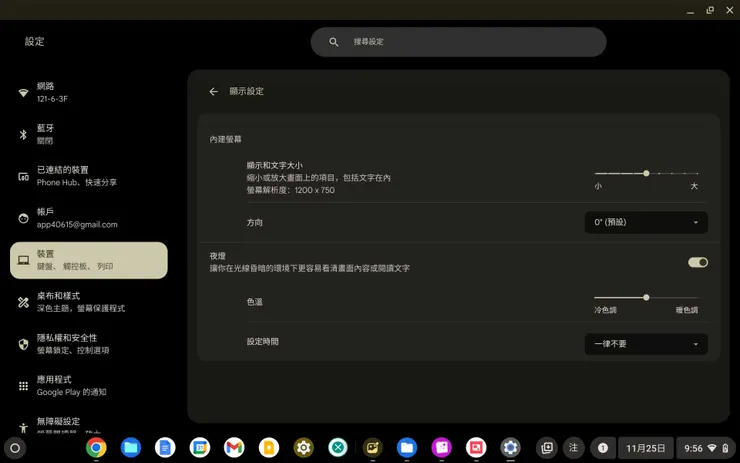740x463 pixels.
Task: Open quick settings at 9:56 clock
Action: click(x=706, y=448)
